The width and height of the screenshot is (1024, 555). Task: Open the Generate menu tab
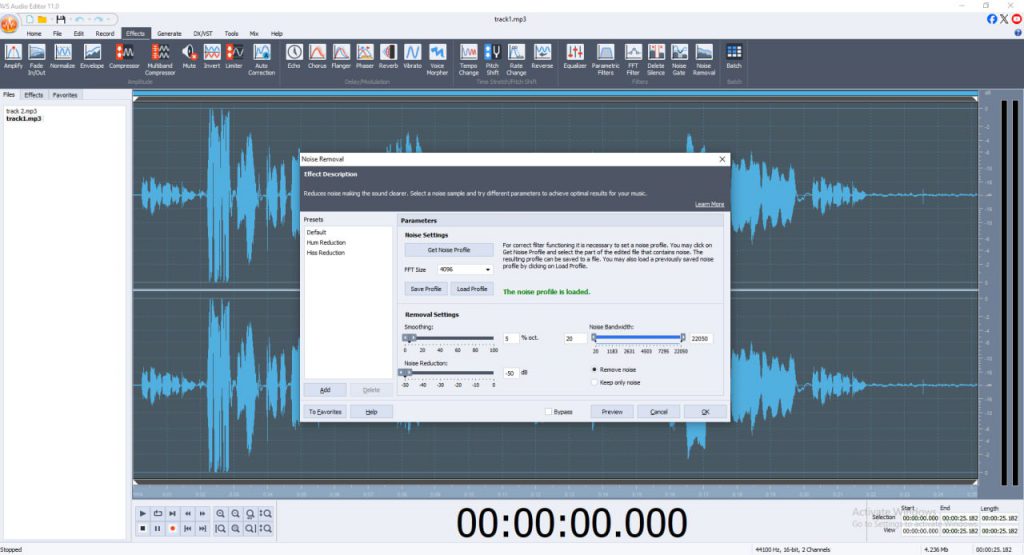[169, 33]
